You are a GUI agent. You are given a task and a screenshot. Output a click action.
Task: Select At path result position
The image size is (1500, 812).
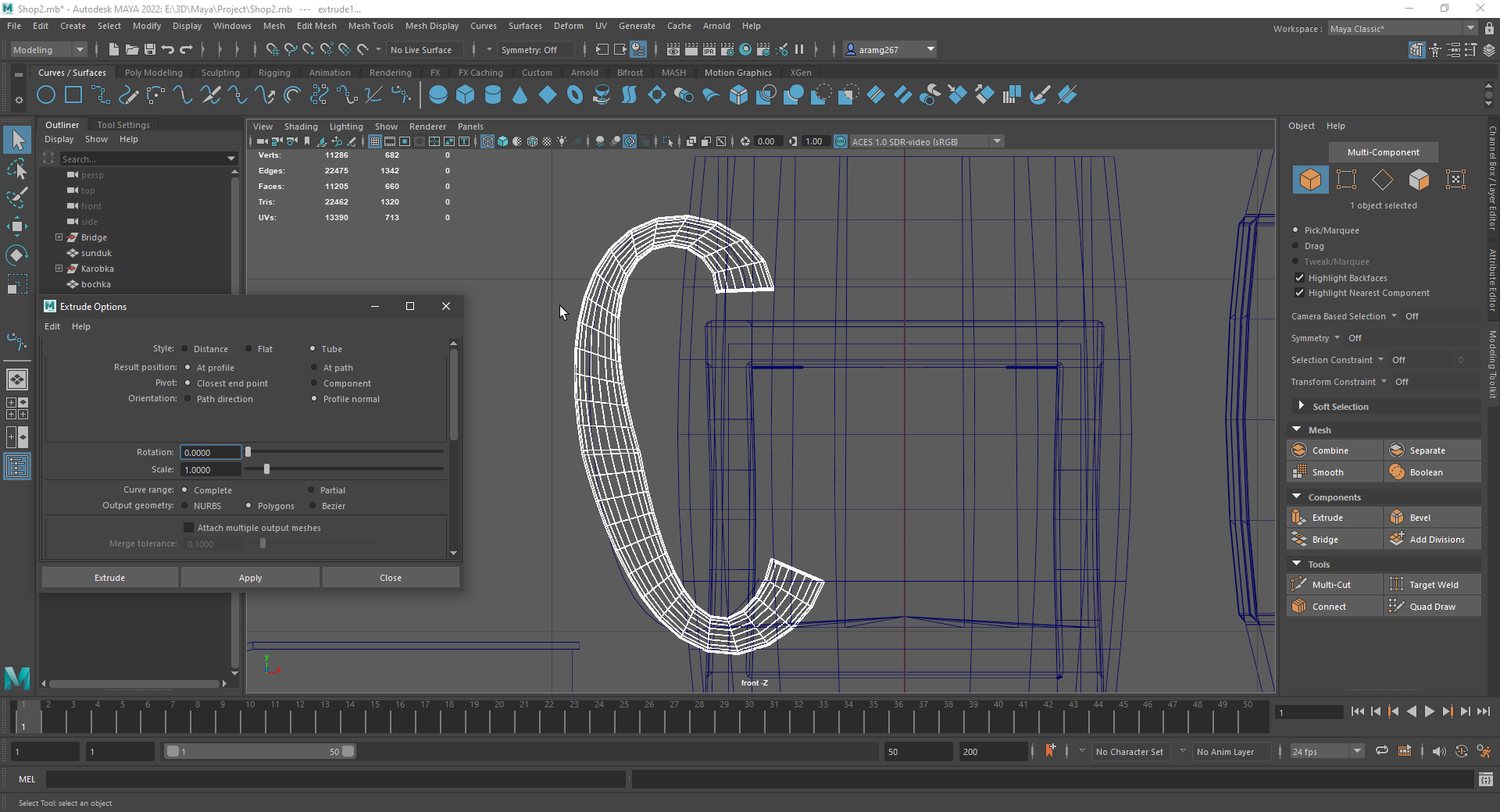(x=314, y=368)
